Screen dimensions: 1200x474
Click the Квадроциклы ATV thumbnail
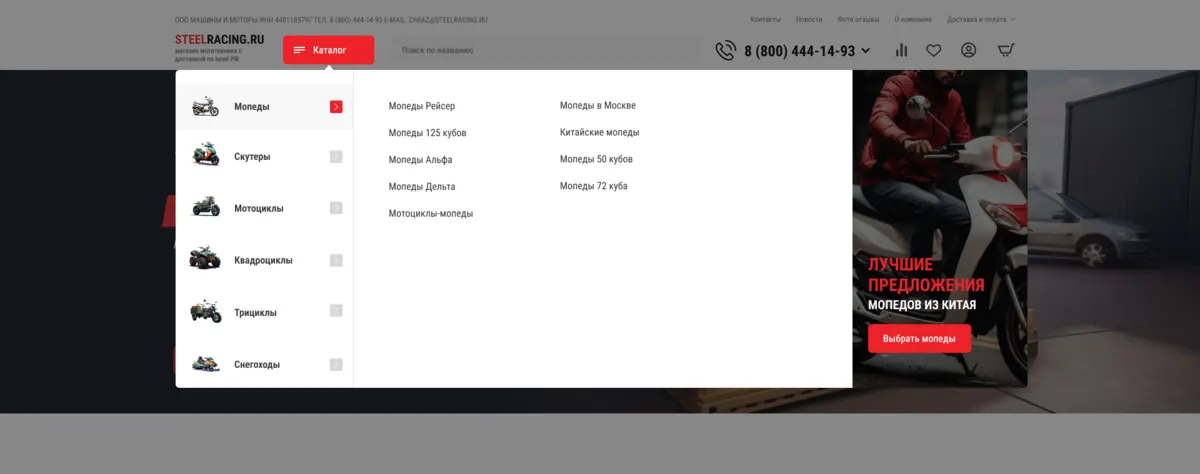click(205, 258)
